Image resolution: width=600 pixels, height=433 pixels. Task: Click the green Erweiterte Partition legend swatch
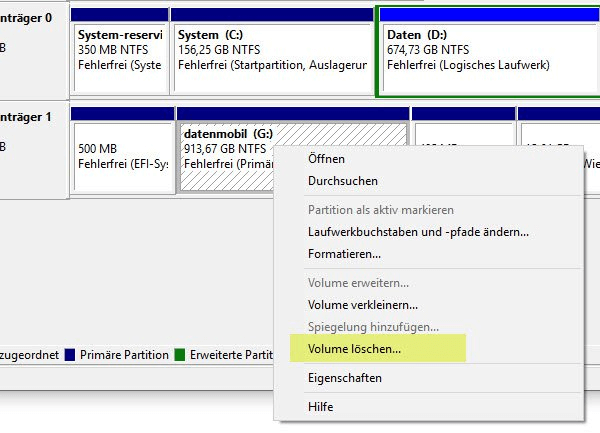coord(180,354)
